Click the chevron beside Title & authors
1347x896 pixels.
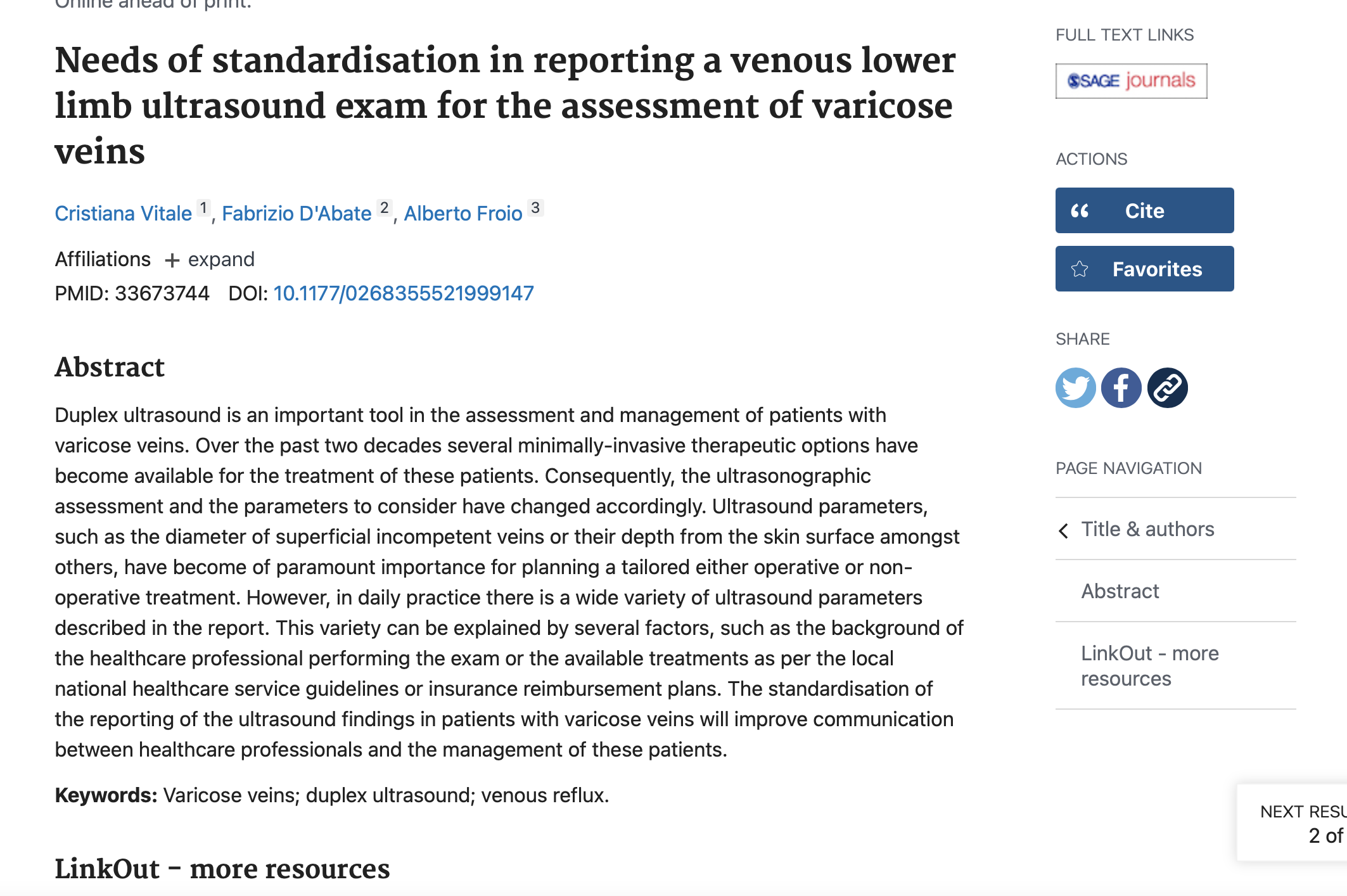(x=1064, y=530)
